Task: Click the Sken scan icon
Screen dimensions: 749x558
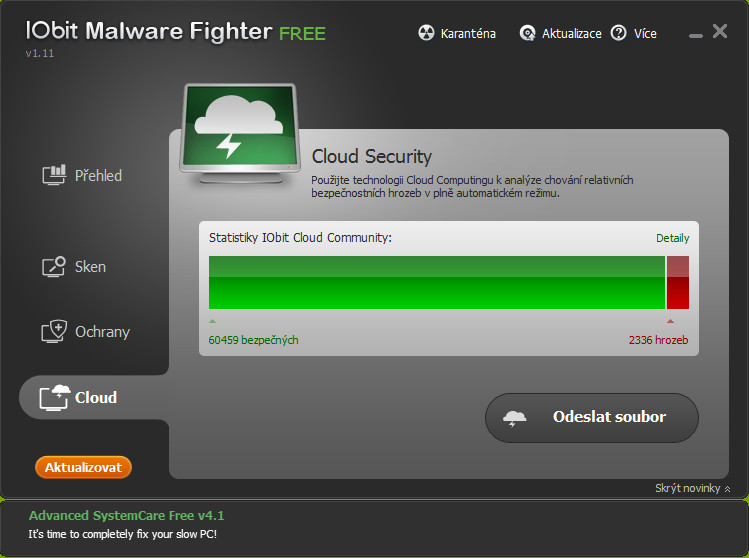Action: tap(54, 267)
